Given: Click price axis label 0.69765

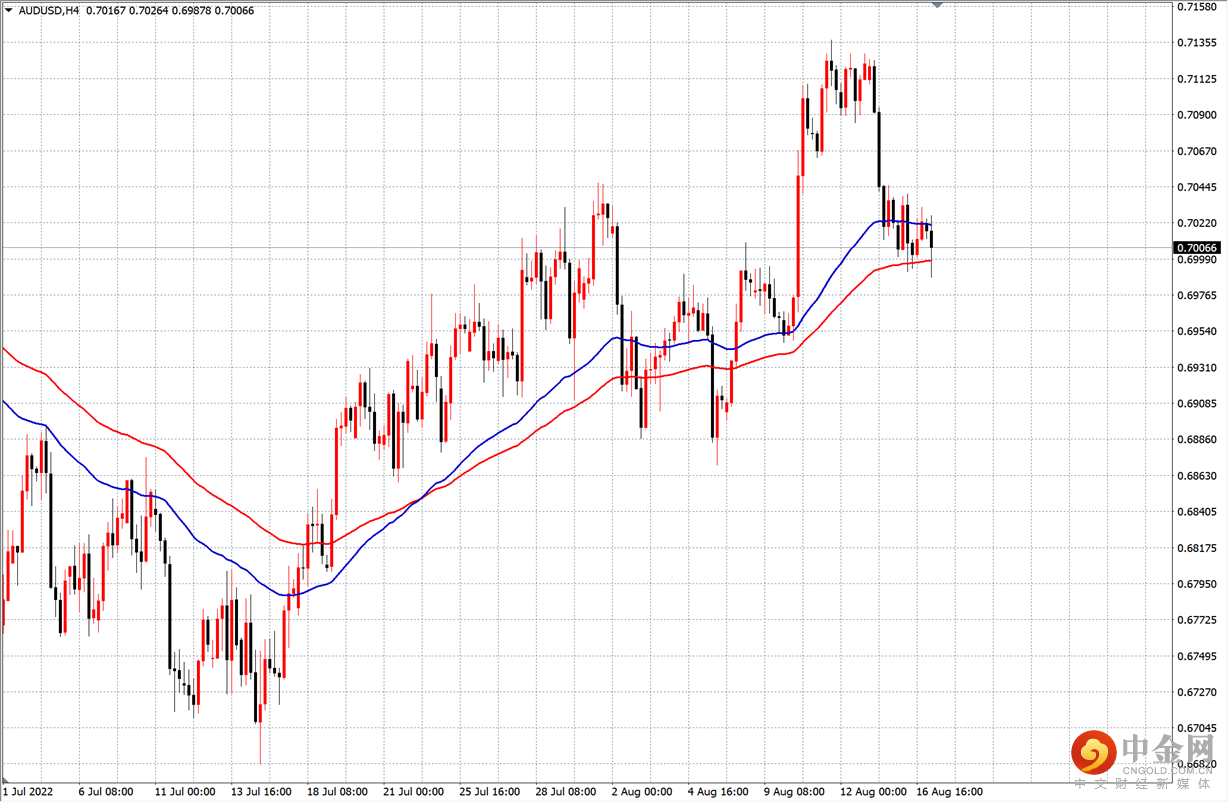Looking at the screenshot, I should [1197, 296].
